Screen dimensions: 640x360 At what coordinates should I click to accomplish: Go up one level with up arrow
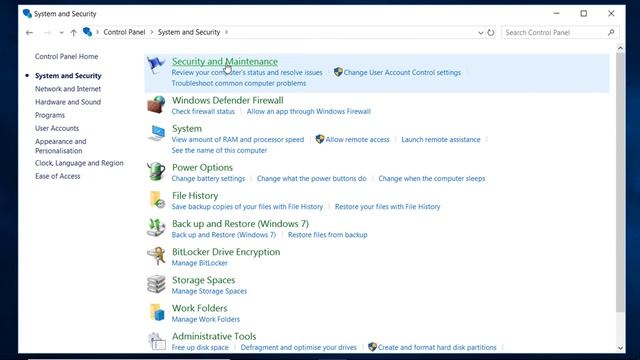73,33
